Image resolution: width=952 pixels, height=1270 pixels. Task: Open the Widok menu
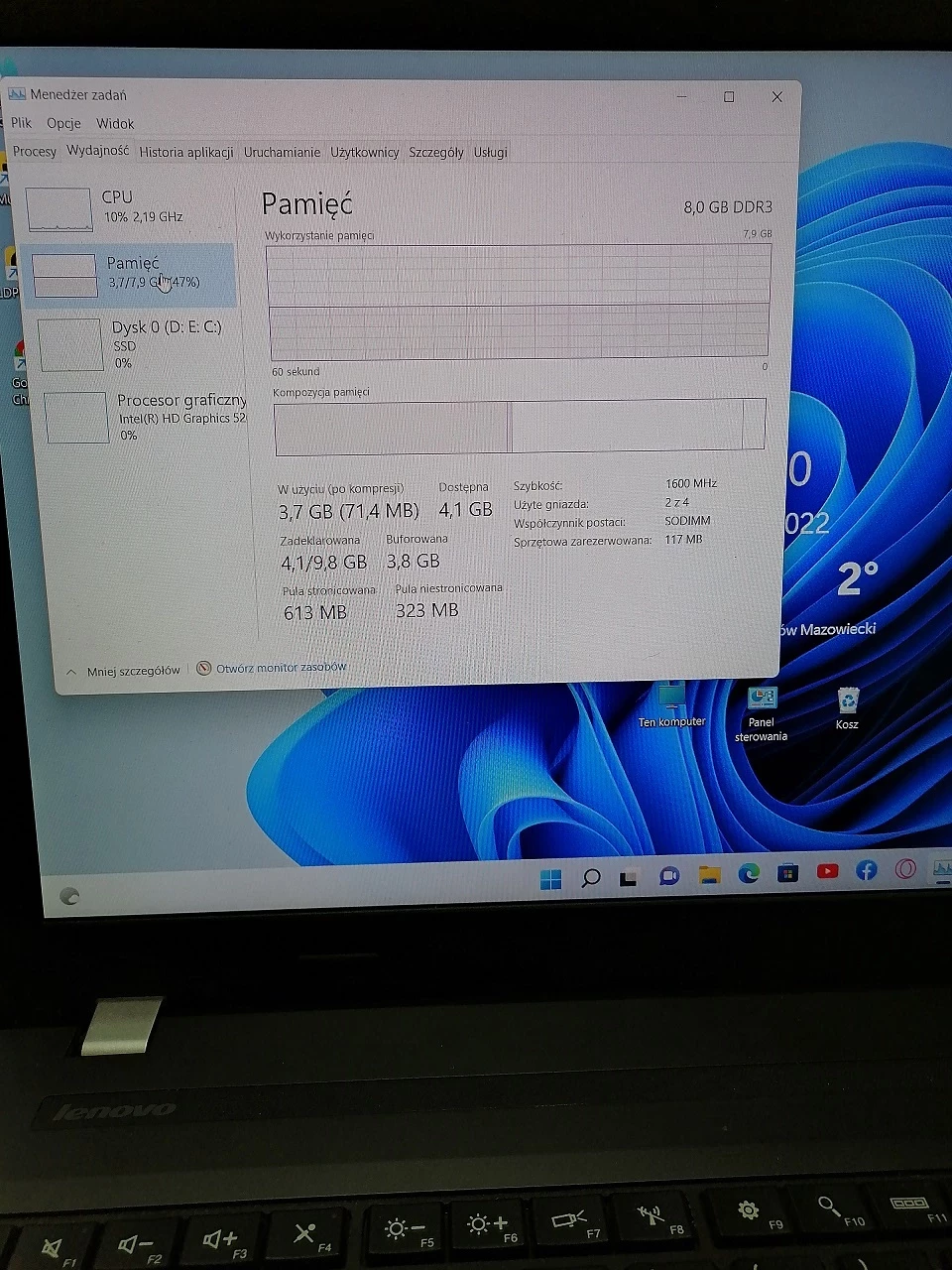[x=114, y=123]
